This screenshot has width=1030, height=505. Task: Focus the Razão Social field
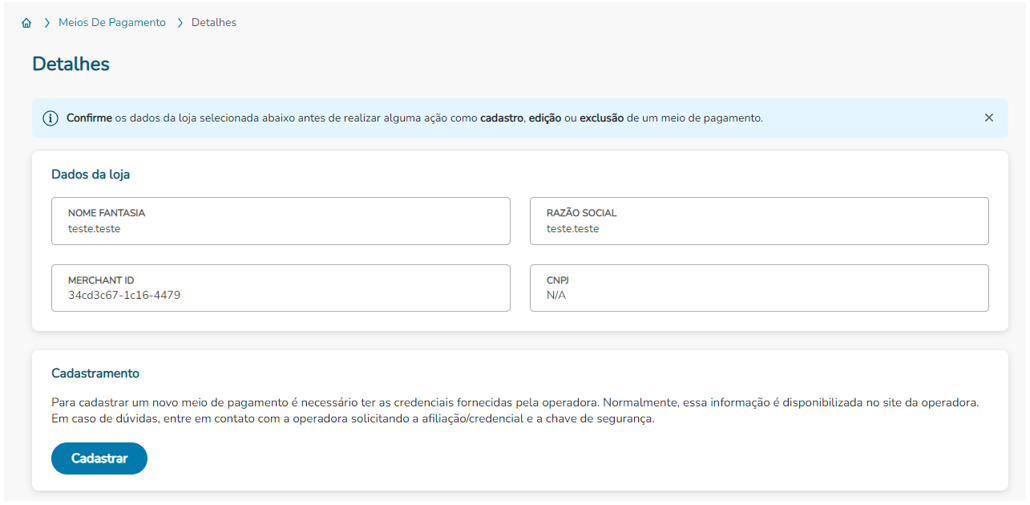[759, 221]
